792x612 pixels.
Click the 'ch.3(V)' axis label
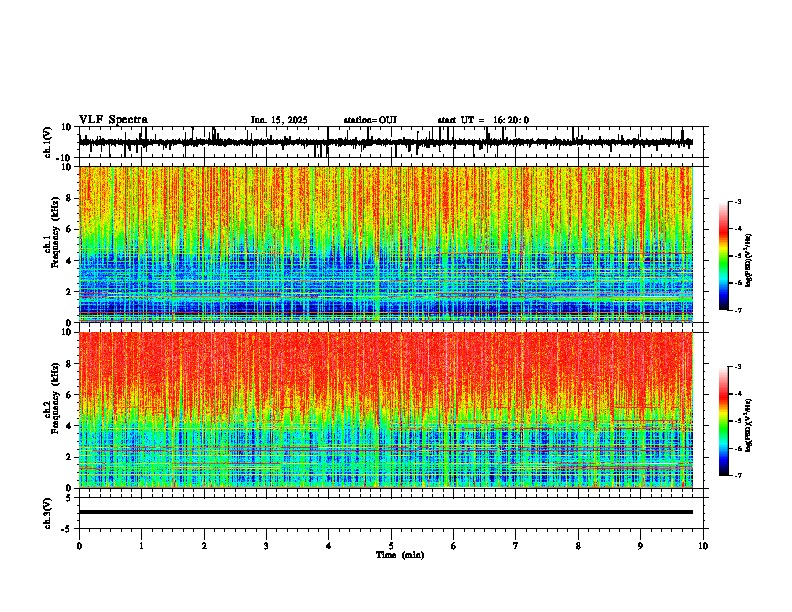tap(48, 513)
